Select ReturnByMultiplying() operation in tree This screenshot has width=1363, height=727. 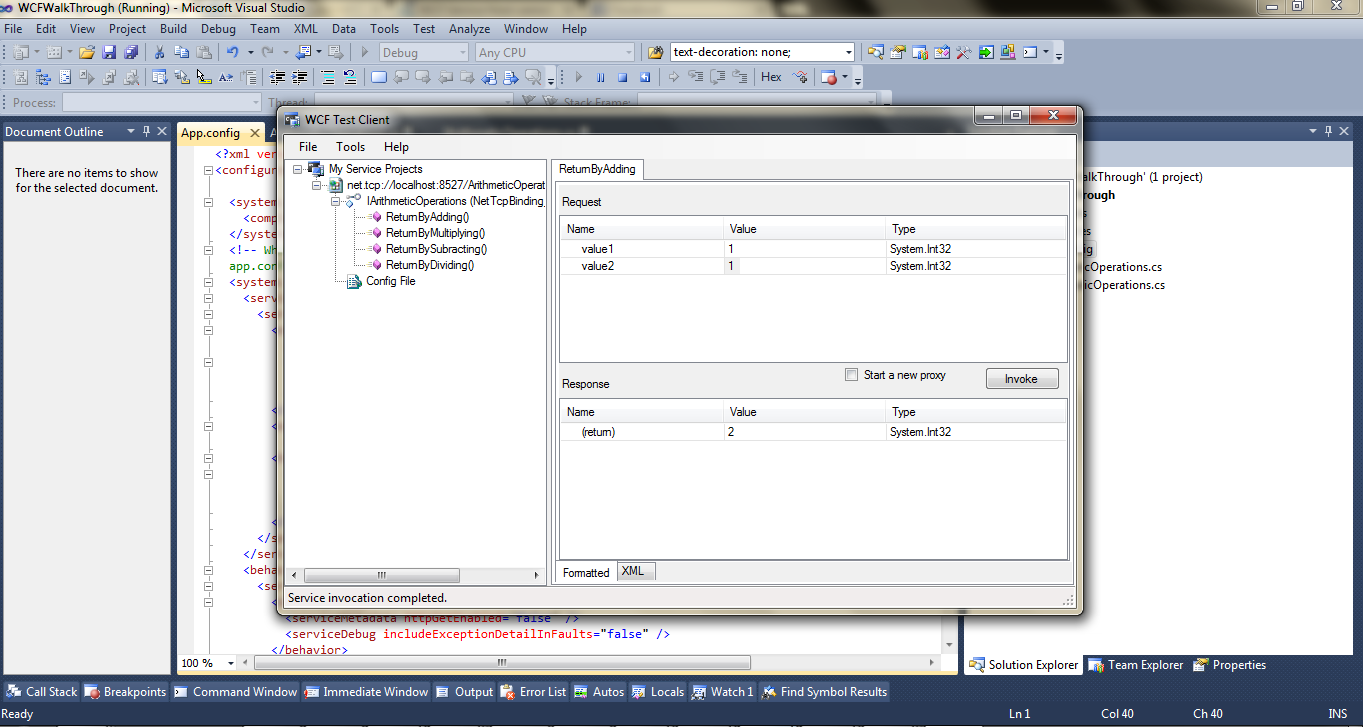[435, 233]
